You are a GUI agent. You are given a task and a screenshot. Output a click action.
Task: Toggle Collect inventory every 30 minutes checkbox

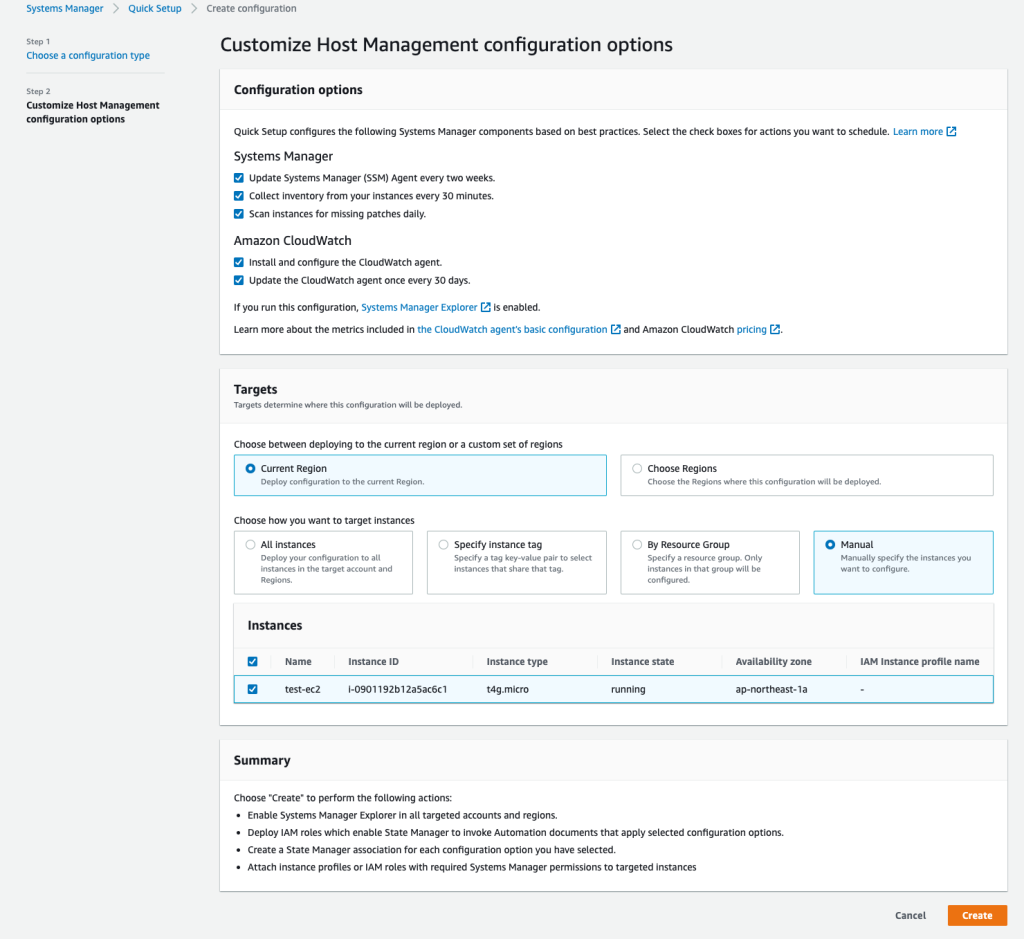coord(239,196)
